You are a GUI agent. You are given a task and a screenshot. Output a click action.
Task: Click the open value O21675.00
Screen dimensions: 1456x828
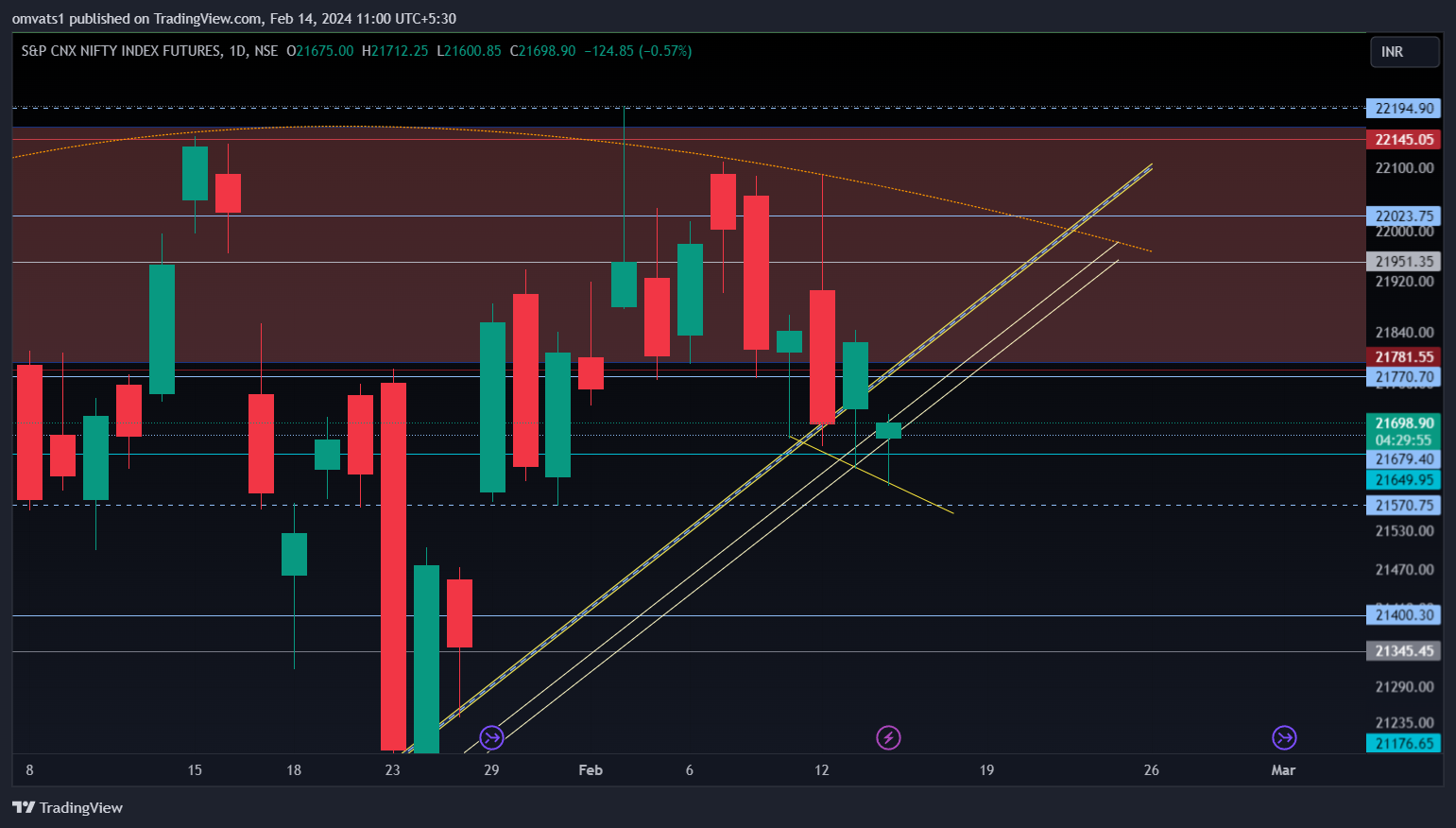point(319,51)
